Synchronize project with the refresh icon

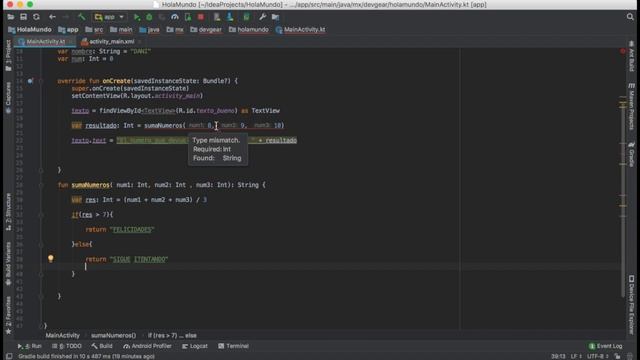(36, 17)
